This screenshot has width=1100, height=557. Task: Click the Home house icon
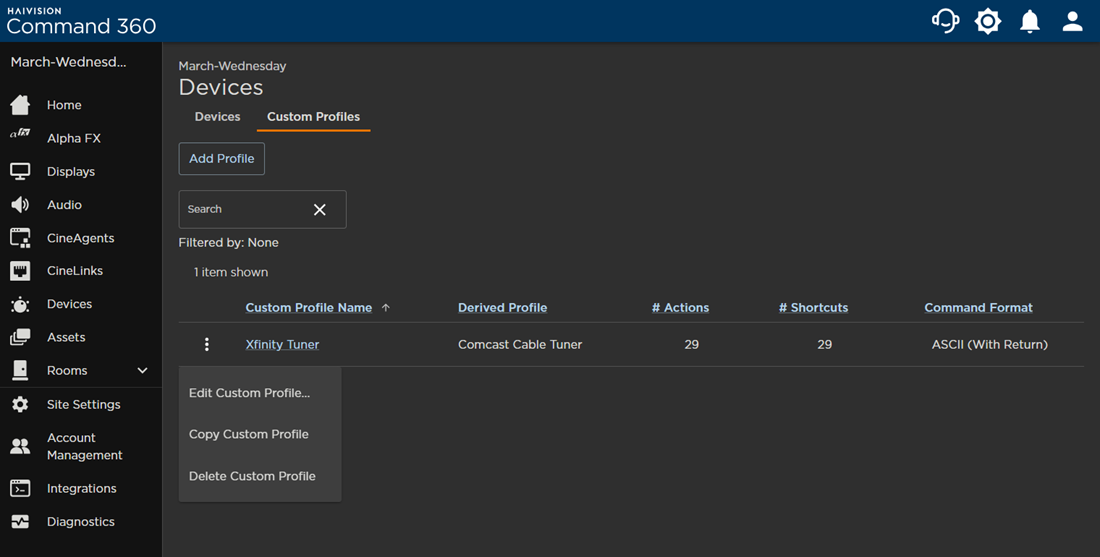pos(20,105)
